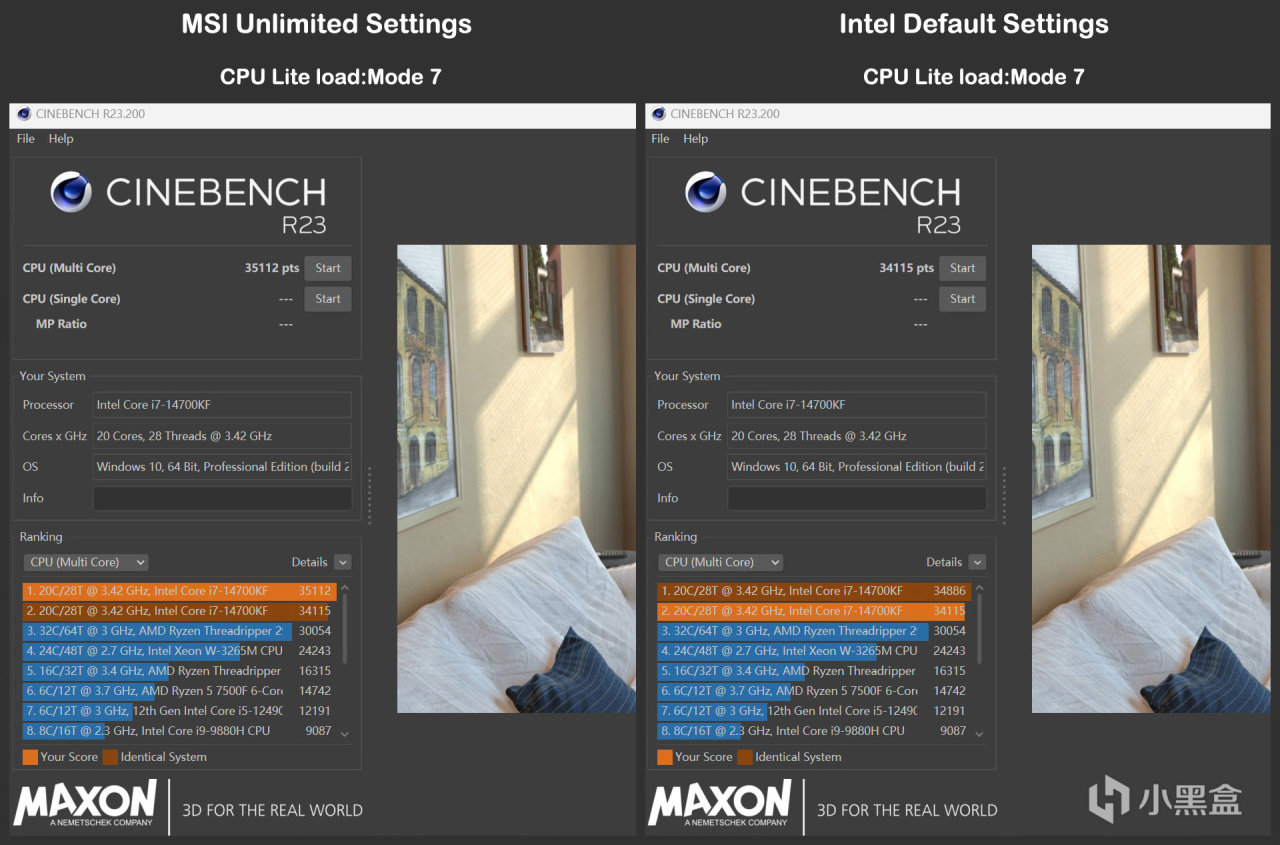Click the OS field in Intel Default window
Image resolution: width=1280 pixels, height=845 pixels.
(857, 467)
